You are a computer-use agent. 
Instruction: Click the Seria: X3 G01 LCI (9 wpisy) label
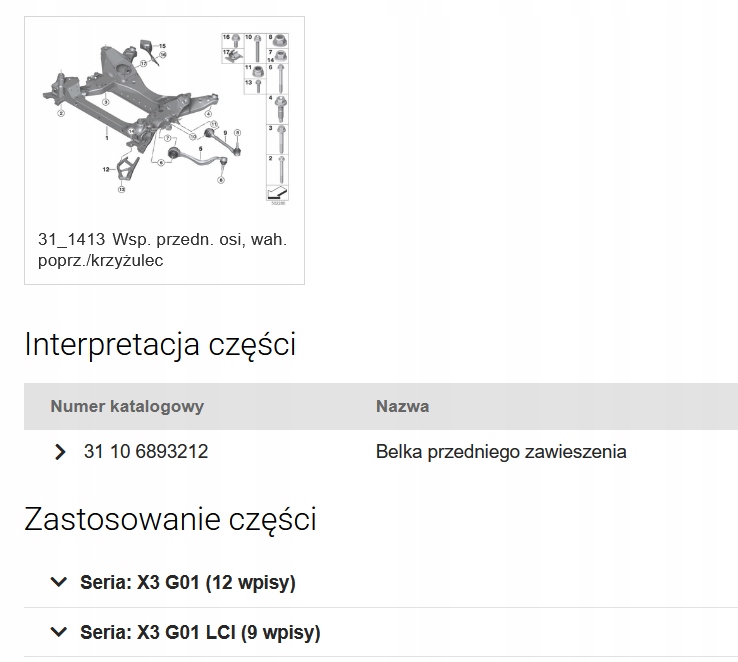tap(200, 633)
